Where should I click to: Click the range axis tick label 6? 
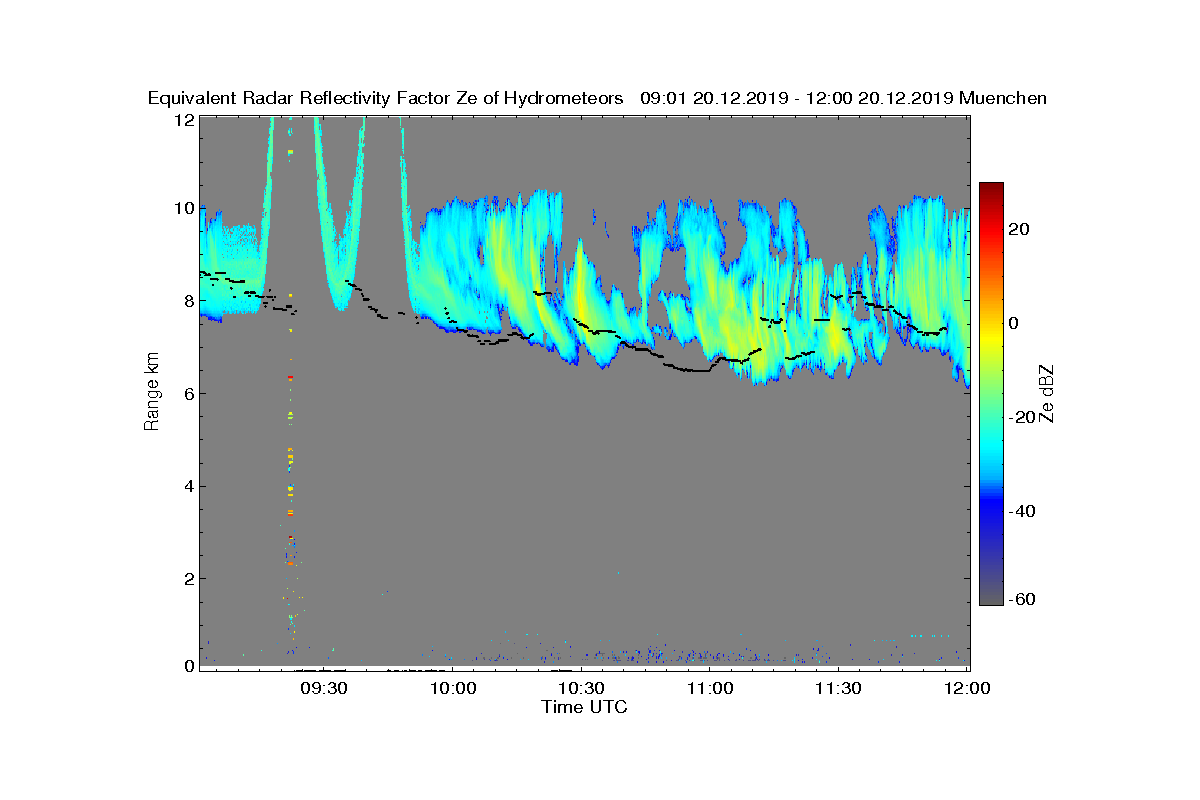(188, 394)
